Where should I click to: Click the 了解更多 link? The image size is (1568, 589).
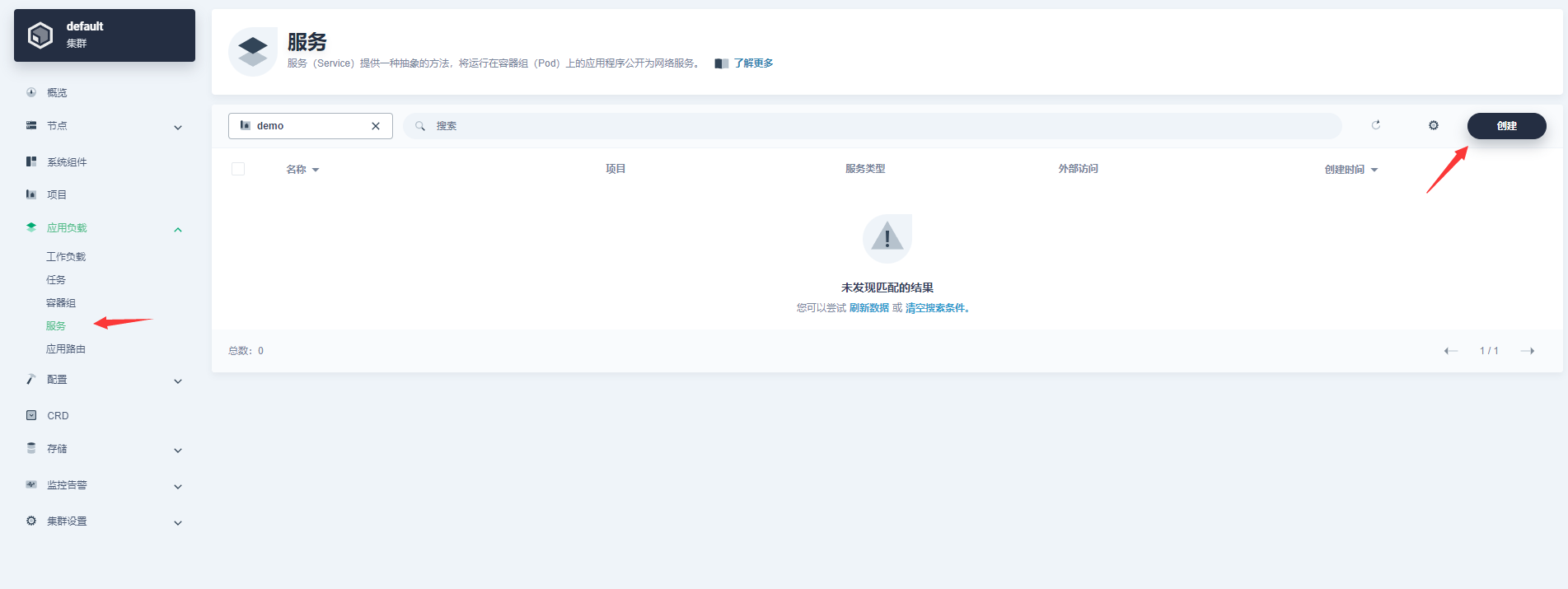753,63
